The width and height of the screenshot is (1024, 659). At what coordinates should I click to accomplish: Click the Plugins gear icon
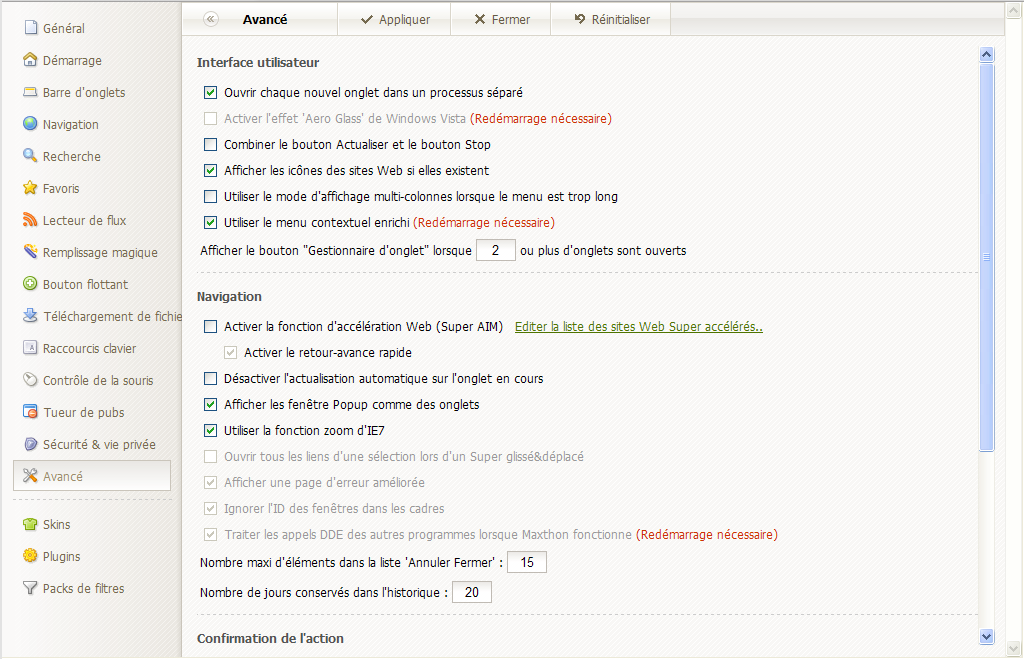pos(30,556)
